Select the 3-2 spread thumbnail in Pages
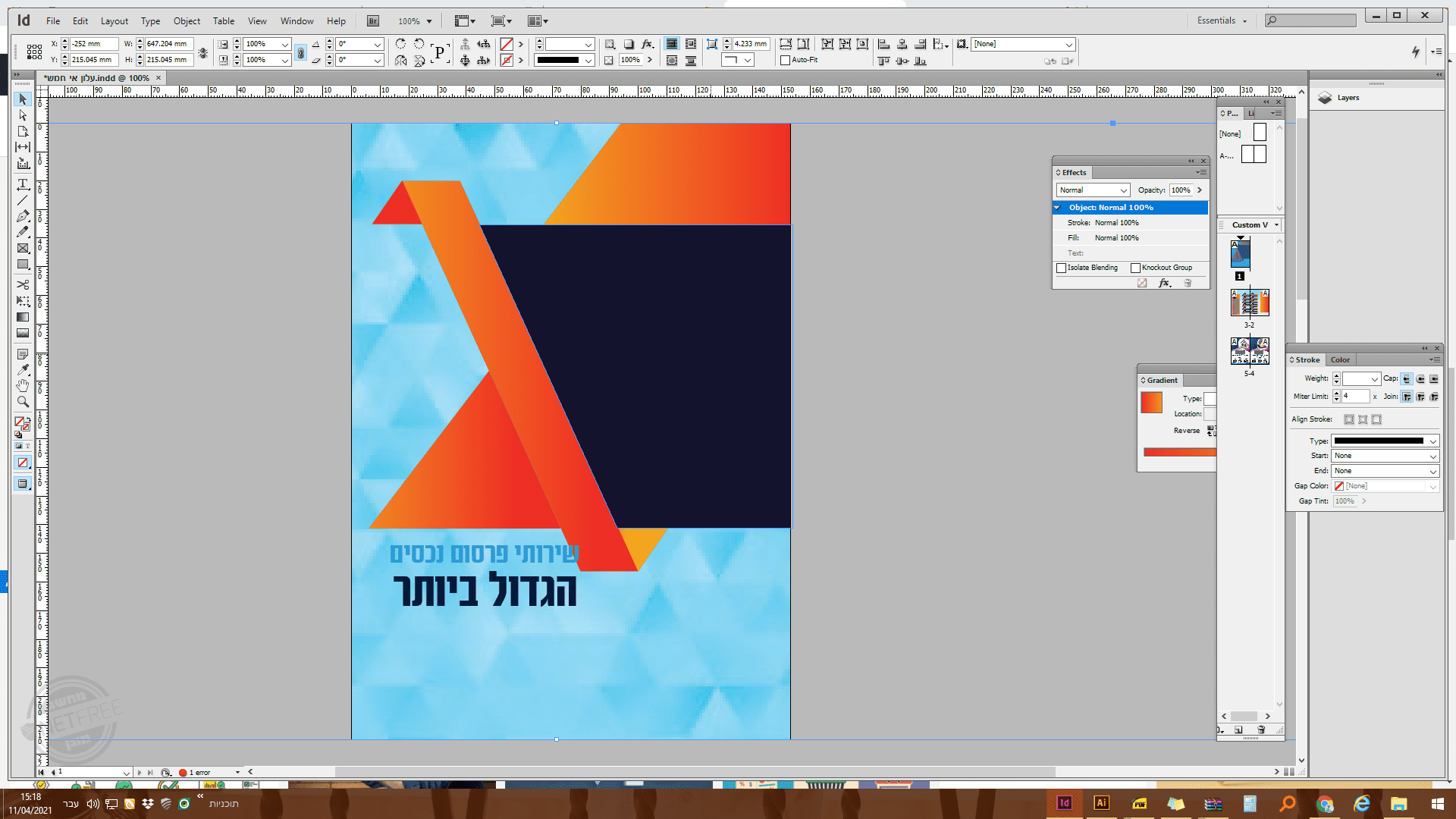The height and width of the screenshot is (819, 1456). 1249,303
